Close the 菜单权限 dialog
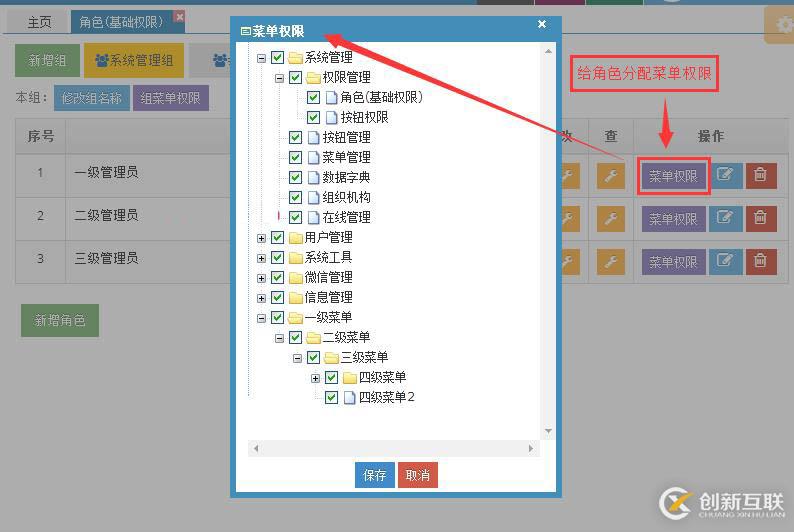This screenshot has height=532, width=794. point(542,24)
